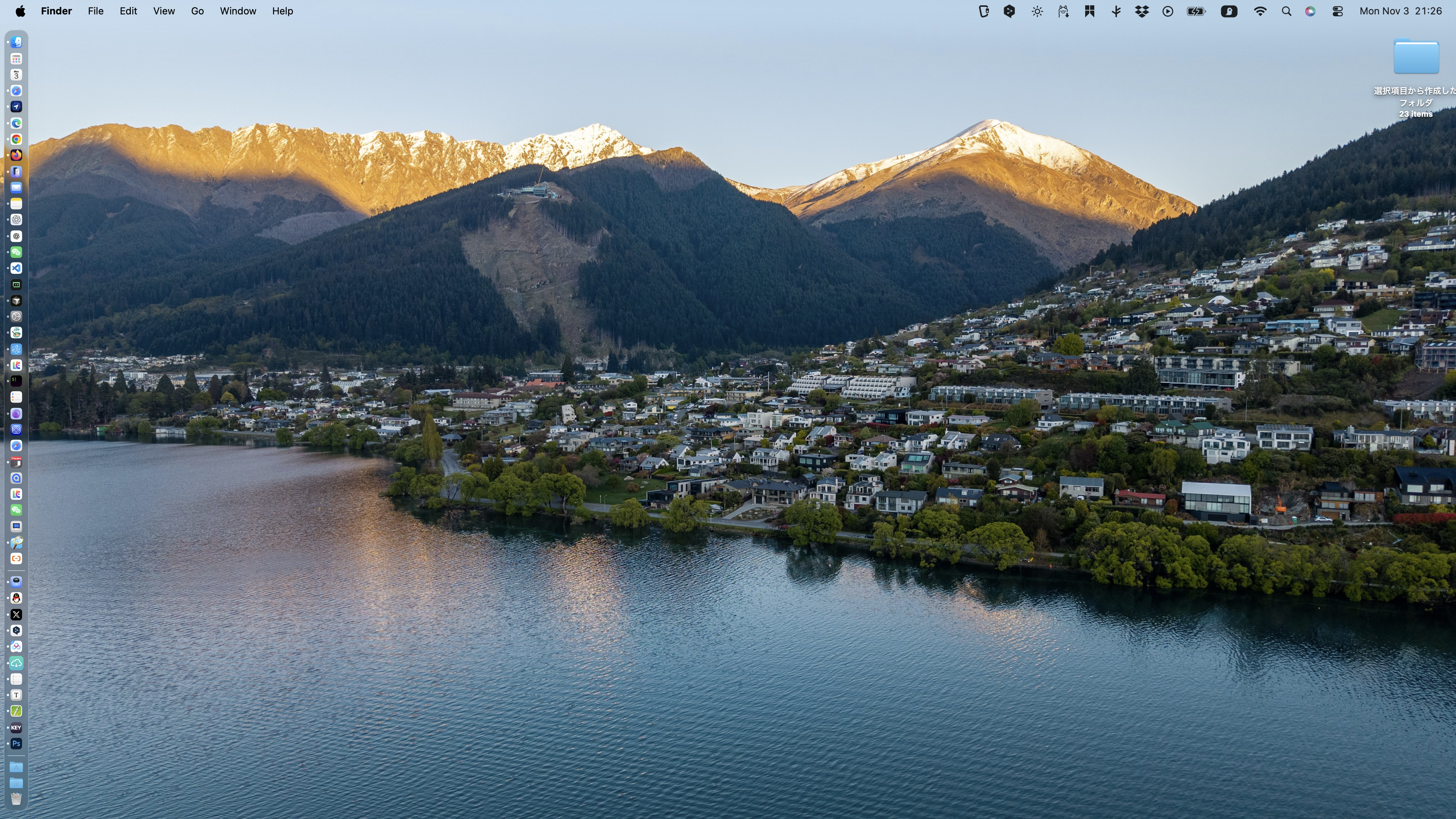Open Google Chrome in the Dock
1456x819 pixels.
click(16, 139)
